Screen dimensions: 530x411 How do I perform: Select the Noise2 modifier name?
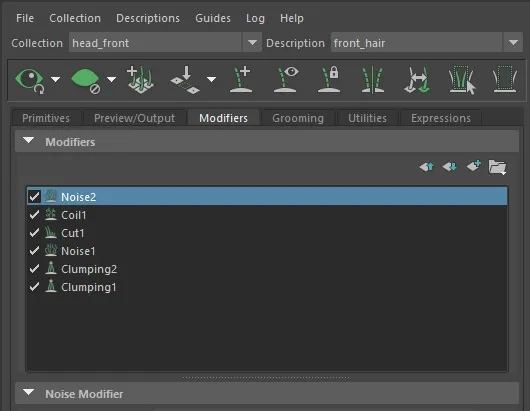pyautogui.click(x=78, y=197)
